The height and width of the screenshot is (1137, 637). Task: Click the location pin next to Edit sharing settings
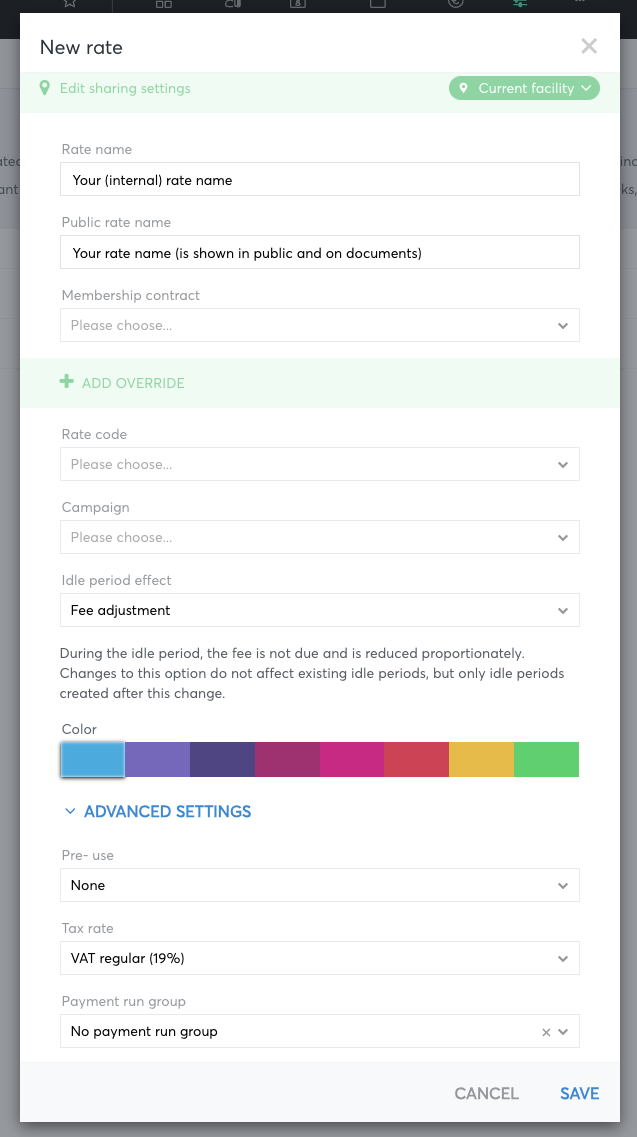45,88
